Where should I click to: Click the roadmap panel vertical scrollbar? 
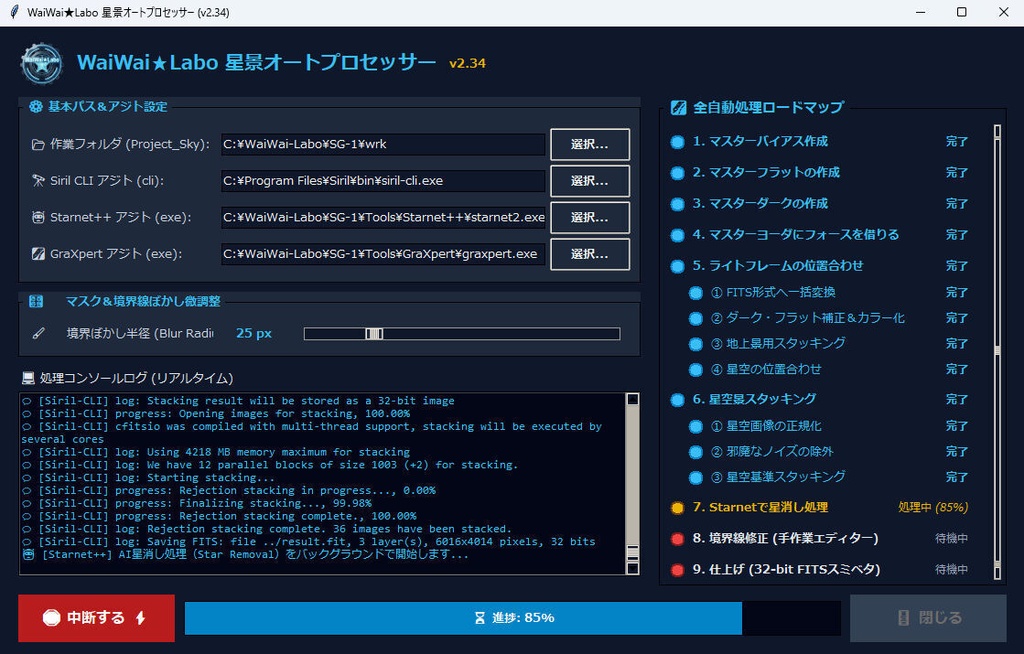pyautogui.click(x=997, y=352)
